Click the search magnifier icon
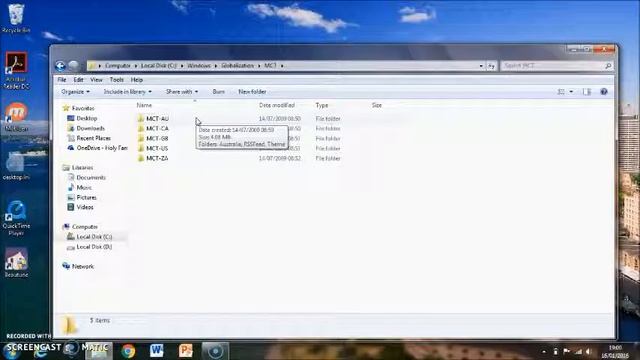The width and height of the screenshot is (640, 360). [608, 66]
